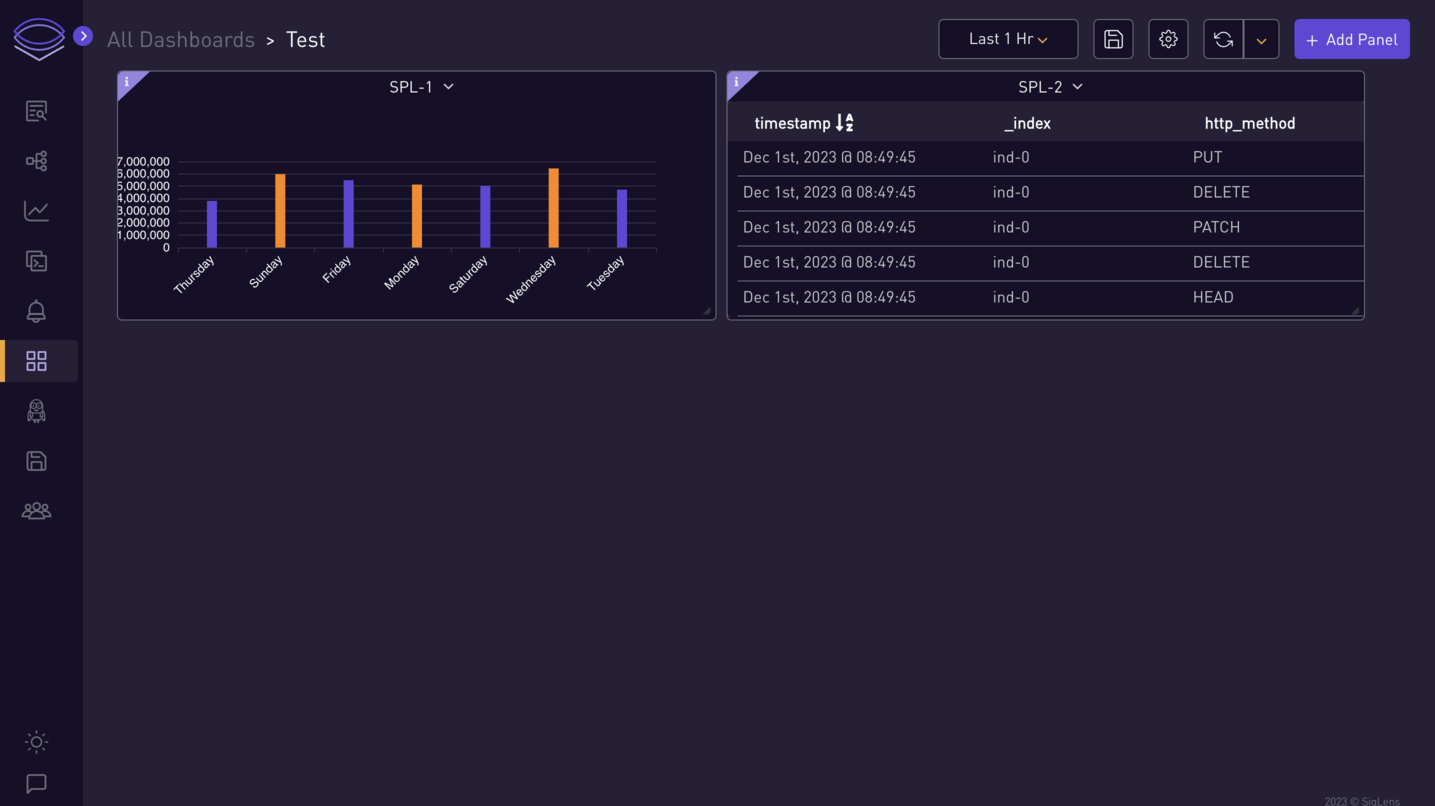The height and width of the screenshot is (806, 1435).
Task: Click the 7,000,000 y-axis label
Action: tap(144, 162)
